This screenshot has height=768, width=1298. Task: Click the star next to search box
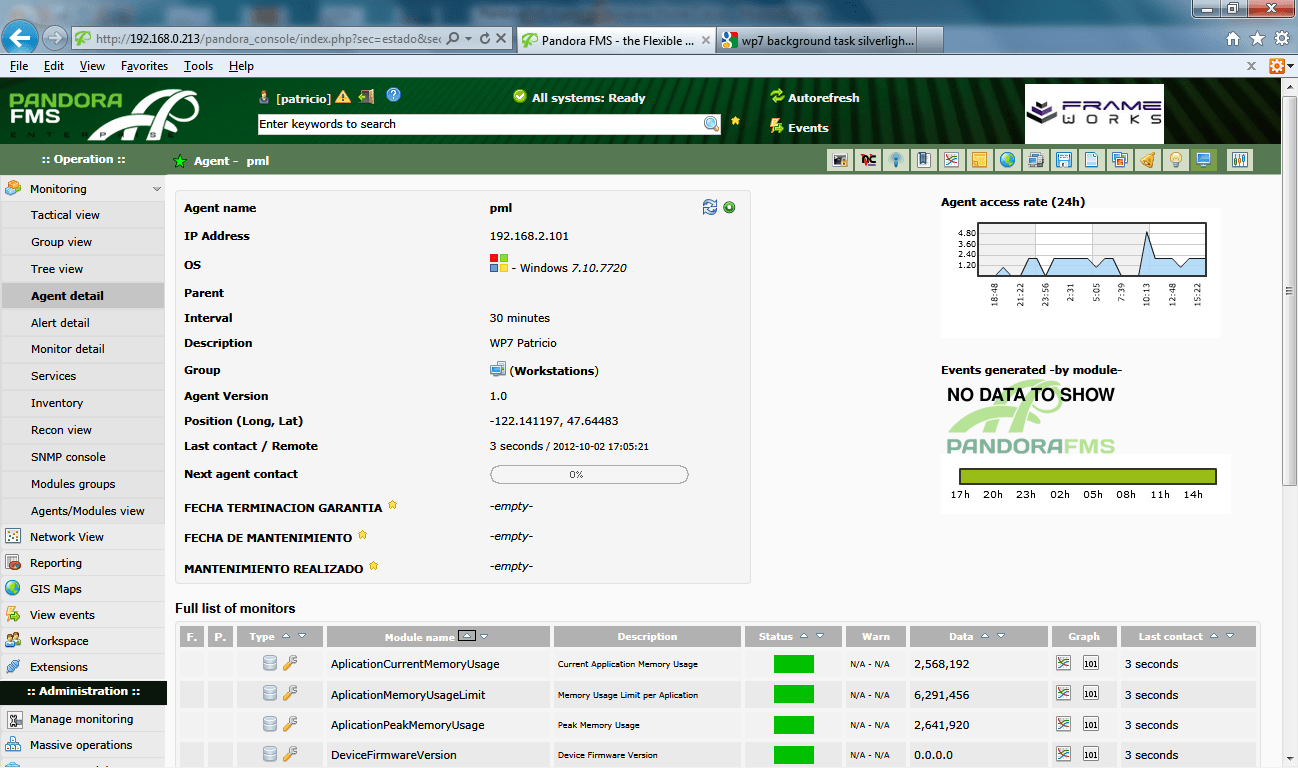tap(736, 121)
